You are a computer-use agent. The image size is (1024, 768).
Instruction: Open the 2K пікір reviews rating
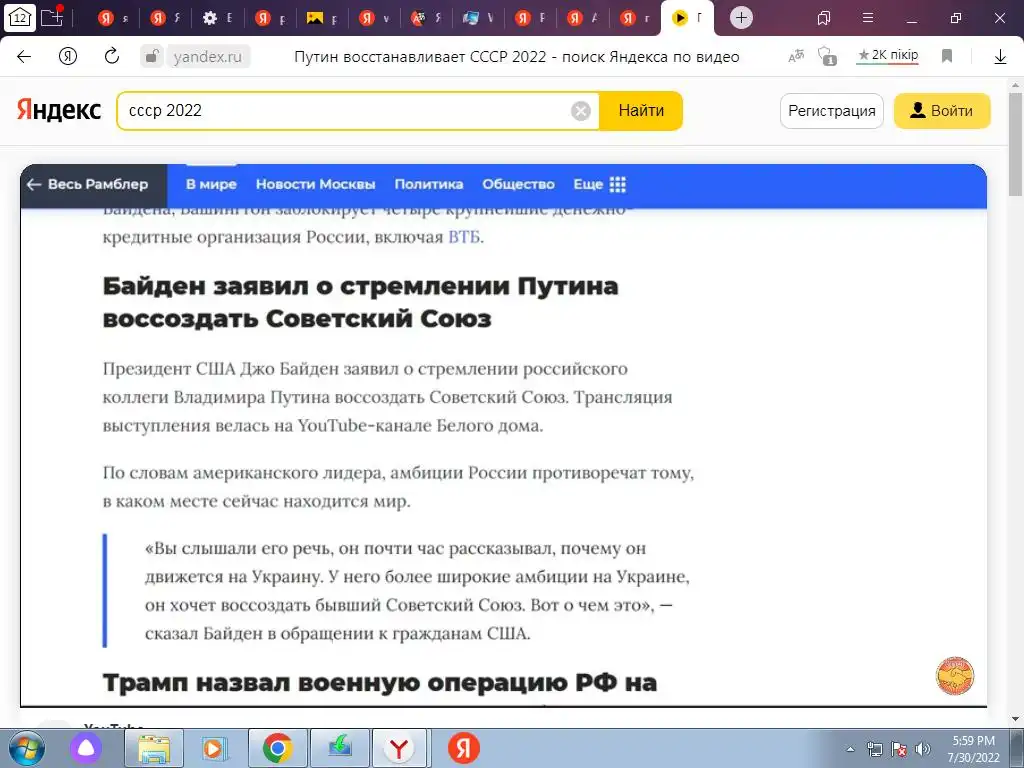[888, 56]
